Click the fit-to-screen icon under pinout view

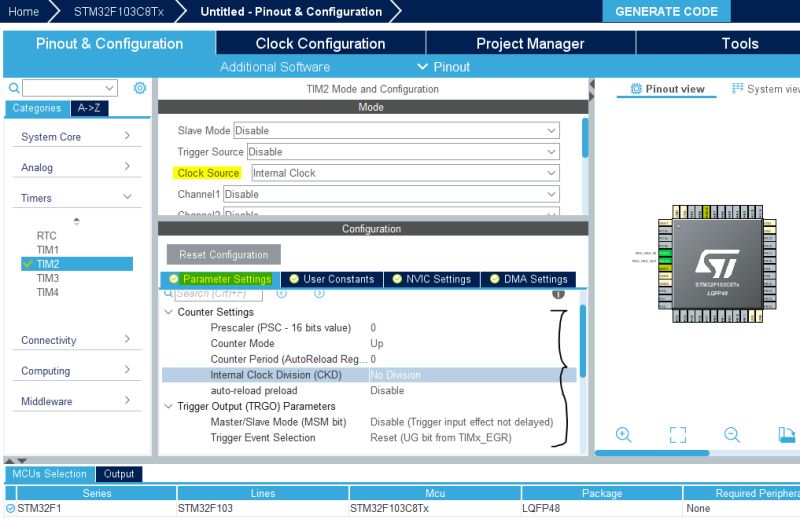click(x=678, y=435)
